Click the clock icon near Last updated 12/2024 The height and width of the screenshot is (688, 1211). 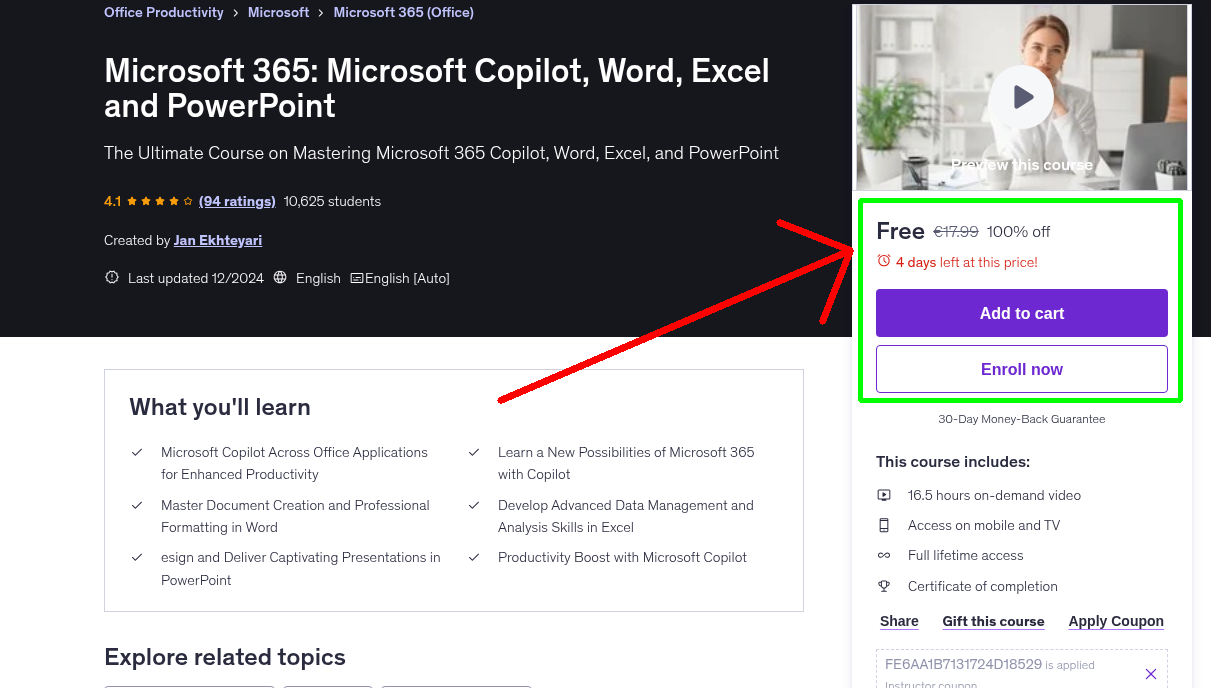[111, 277]
